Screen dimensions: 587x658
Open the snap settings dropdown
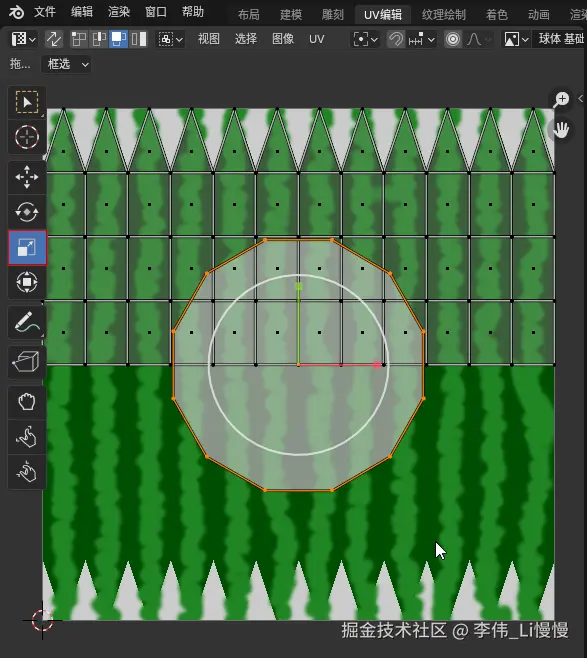tap(421, 39)
